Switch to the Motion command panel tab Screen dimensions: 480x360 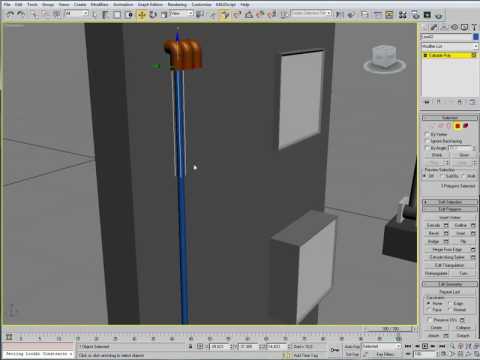[454, 27]
